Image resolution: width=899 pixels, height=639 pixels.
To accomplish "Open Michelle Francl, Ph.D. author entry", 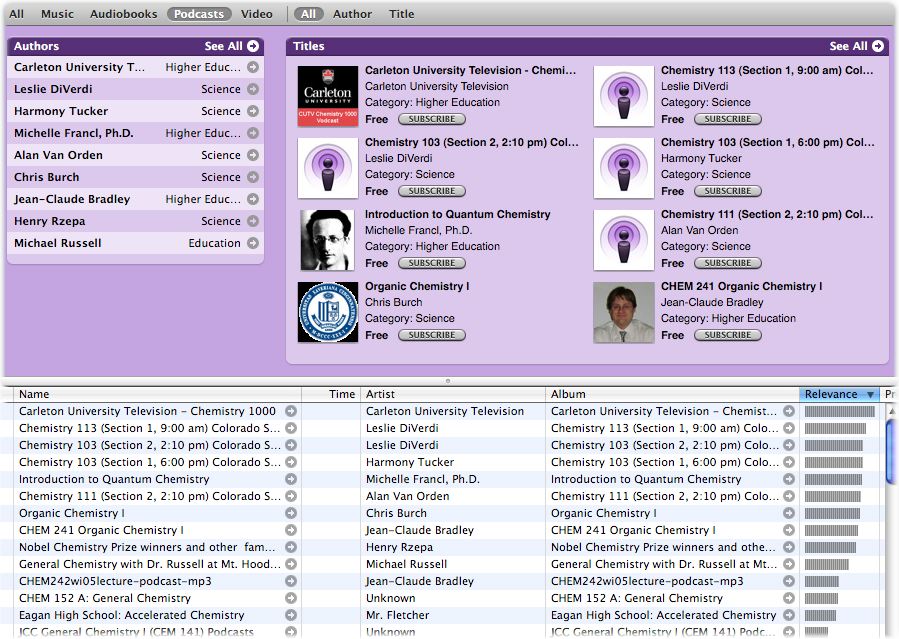I will (x=135, y=133).
